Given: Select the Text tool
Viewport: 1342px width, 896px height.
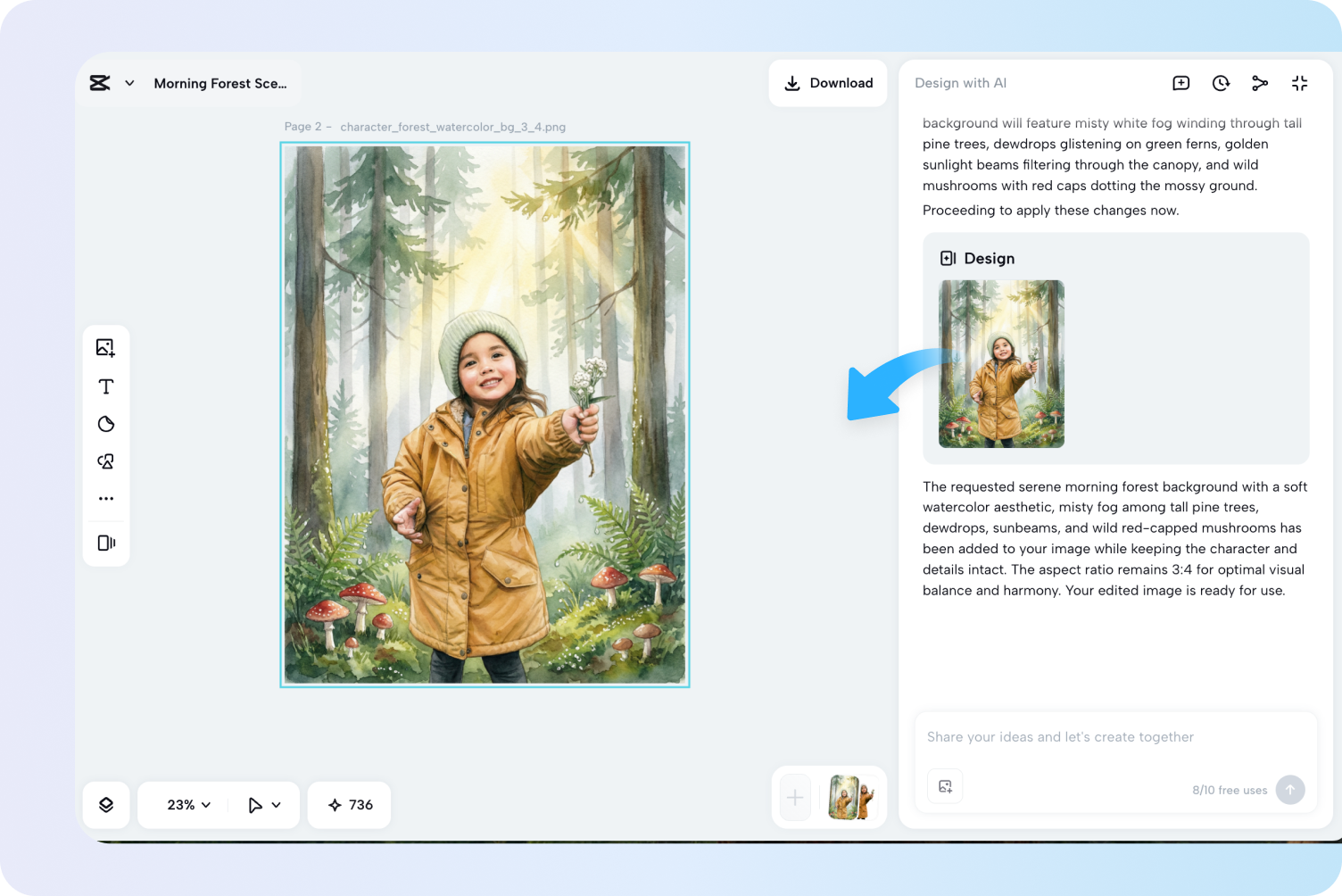Looking at the screenshot, I should pos(106,386).
